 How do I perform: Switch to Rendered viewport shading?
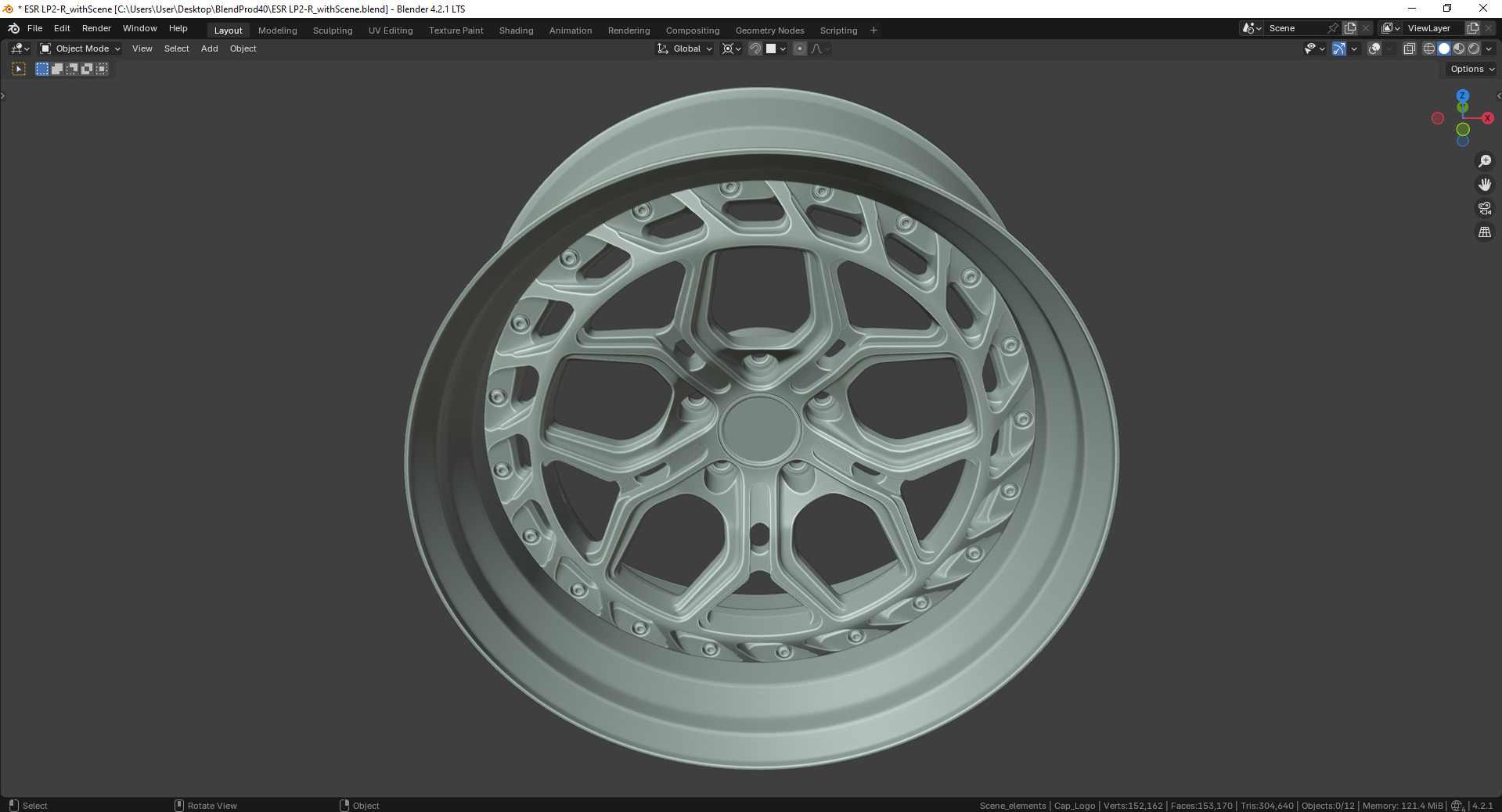tap(1474, 49)
